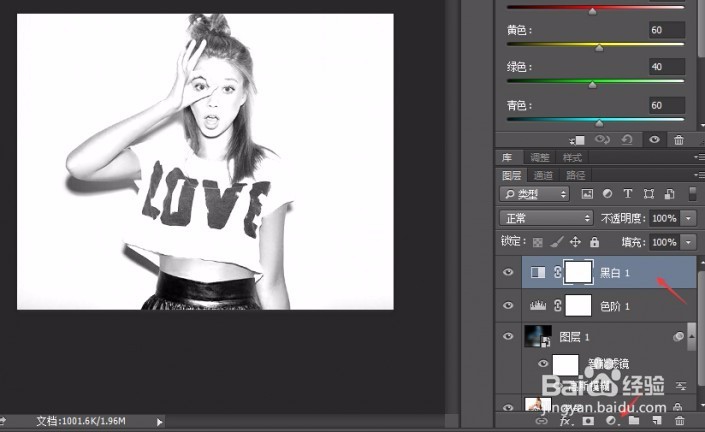
Task: Click the 绿色 value field showing 40
Action: [x=667, y=67]
